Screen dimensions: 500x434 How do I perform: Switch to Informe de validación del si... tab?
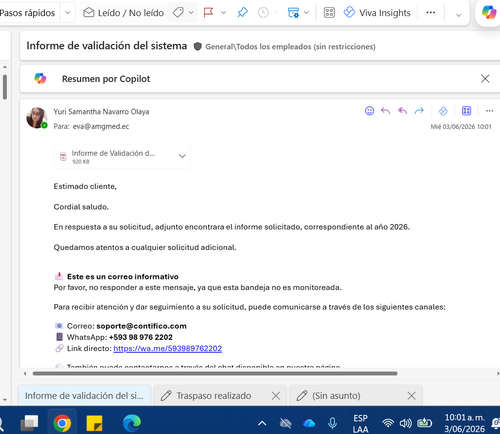[84, 396]
